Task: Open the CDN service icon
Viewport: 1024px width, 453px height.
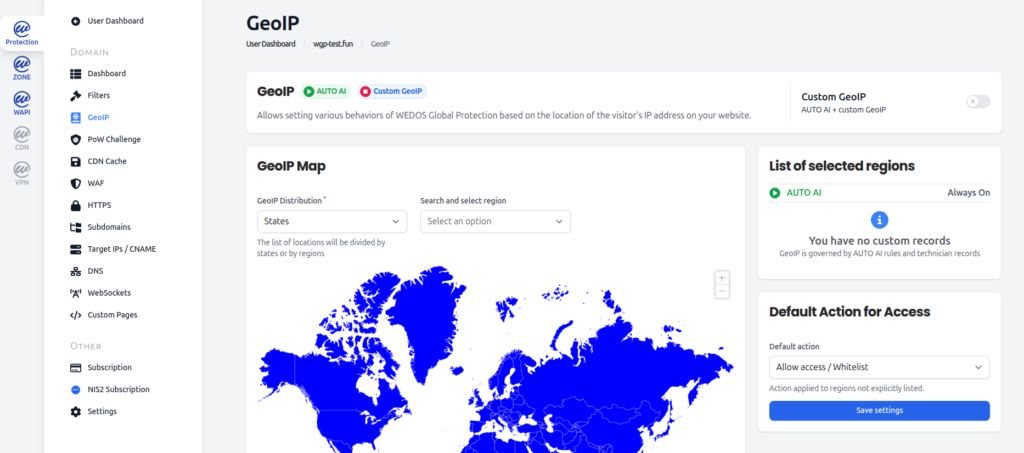Action: tap(22, 138)
